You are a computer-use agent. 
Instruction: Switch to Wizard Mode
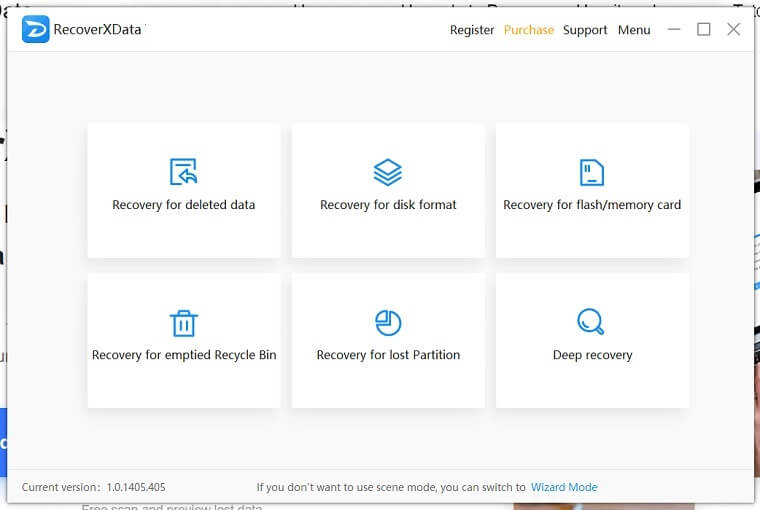(x=564, y=487)
